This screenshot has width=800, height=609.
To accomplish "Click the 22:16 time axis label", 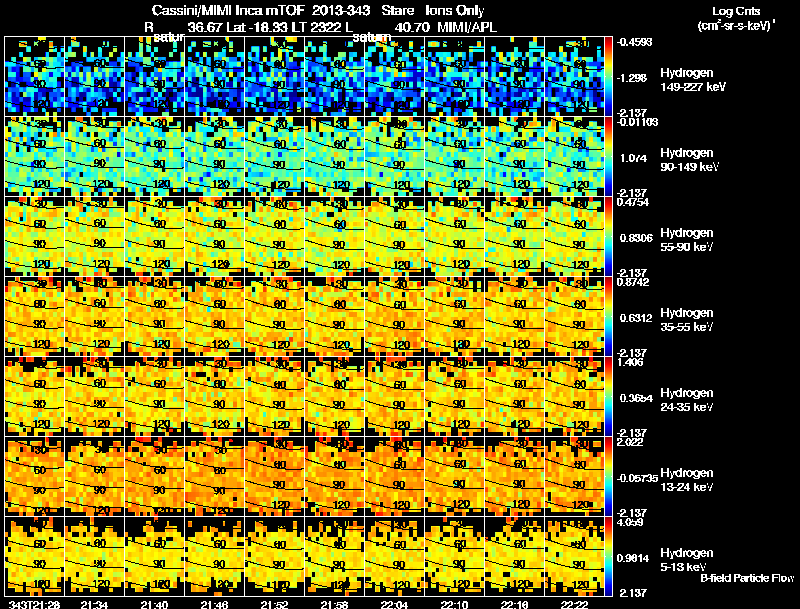I will point(515,604).
